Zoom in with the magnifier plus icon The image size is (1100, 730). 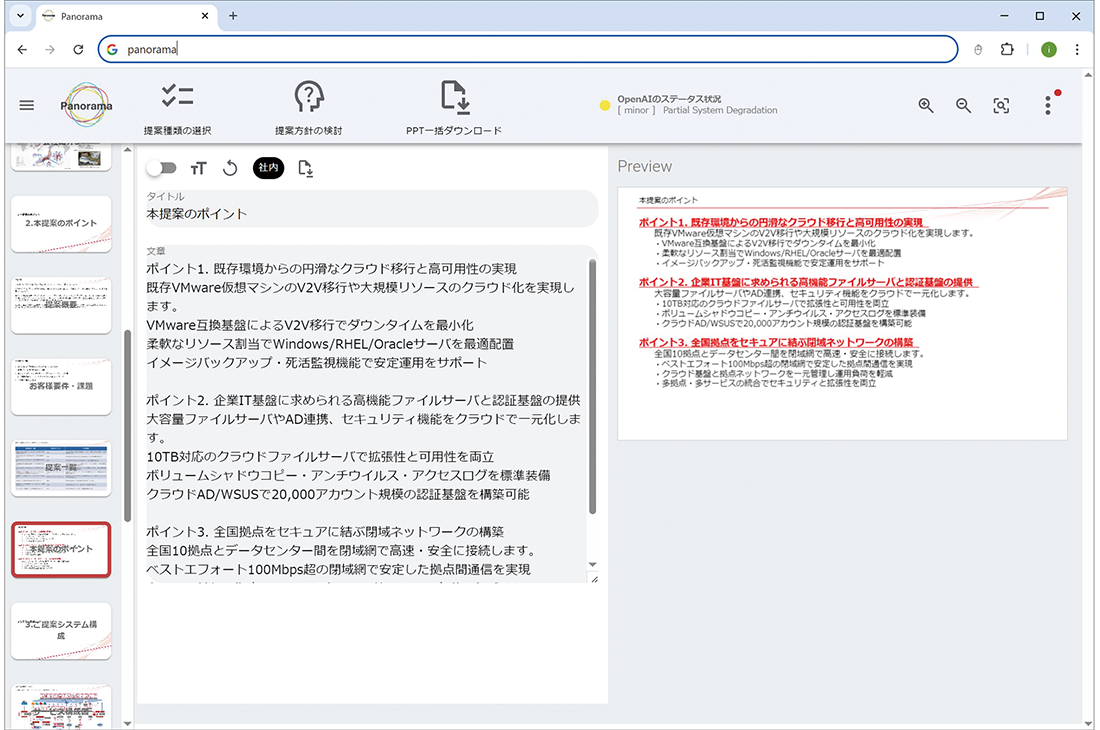[x=926, y=106]
